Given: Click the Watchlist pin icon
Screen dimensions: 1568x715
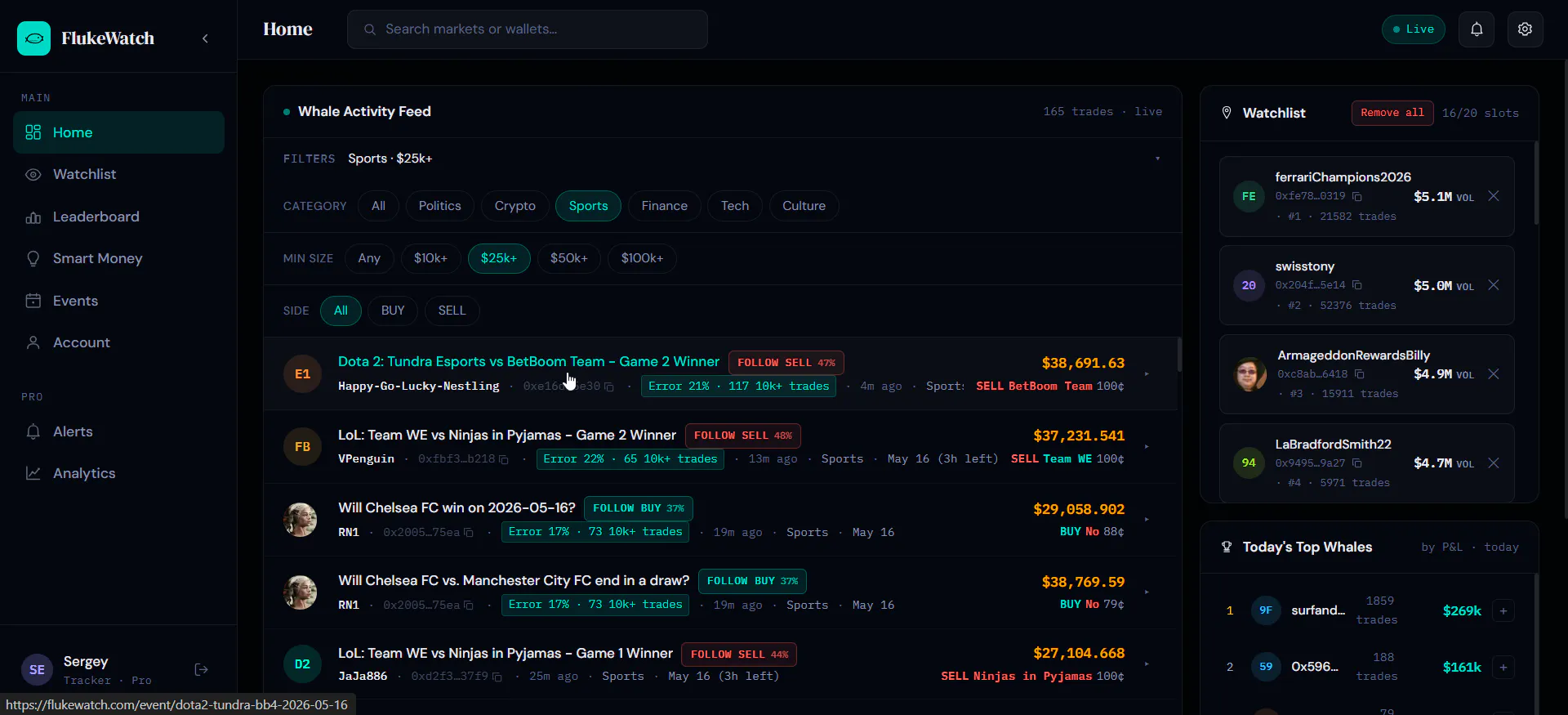Looking at the screenshot, I should (1226, 113).
